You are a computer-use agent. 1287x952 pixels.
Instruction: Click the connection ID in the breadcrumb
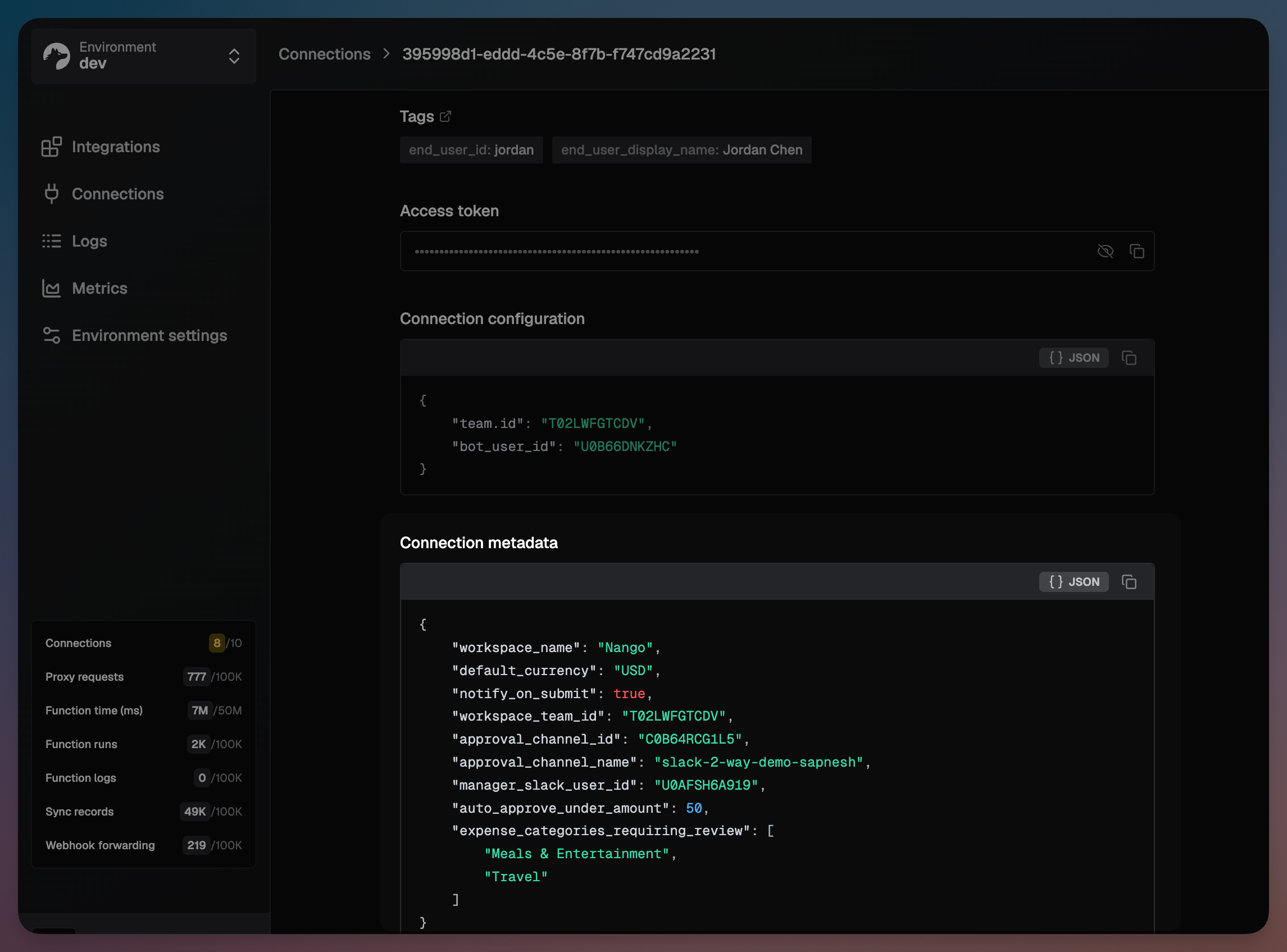pos(559,54)
